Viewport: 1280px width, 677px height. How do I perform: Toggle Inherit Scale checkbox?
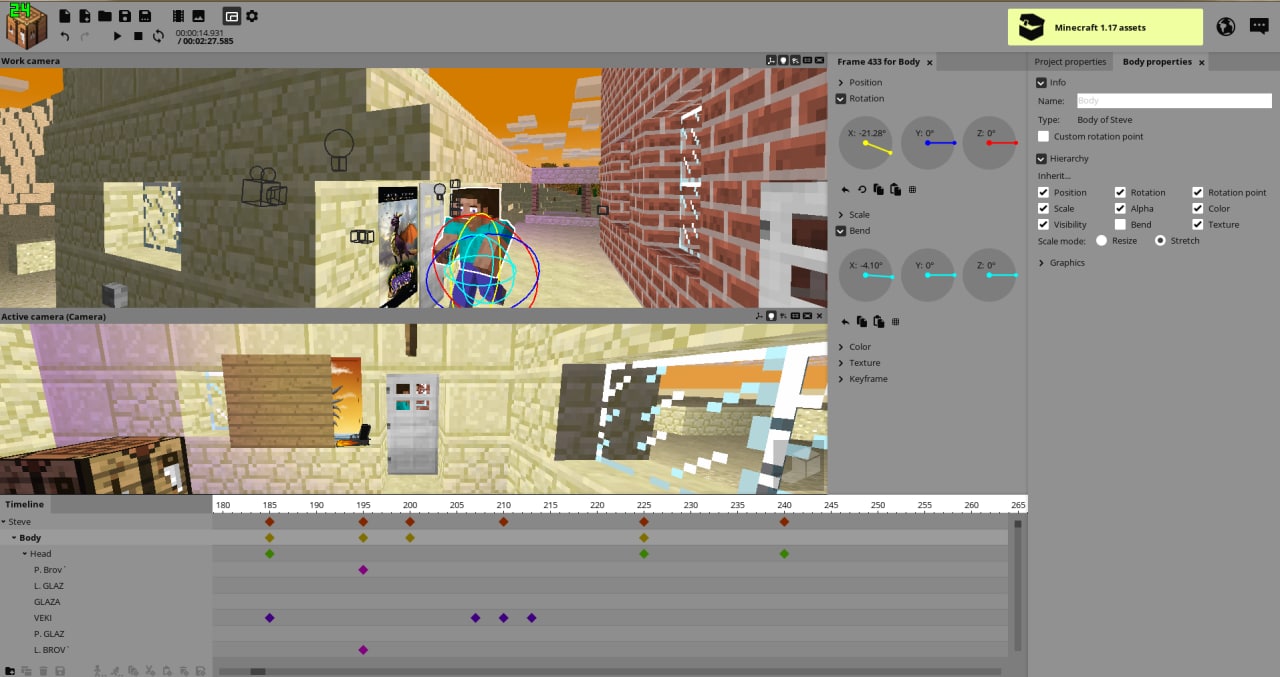pyautogui.click(x=1043, y=208)
